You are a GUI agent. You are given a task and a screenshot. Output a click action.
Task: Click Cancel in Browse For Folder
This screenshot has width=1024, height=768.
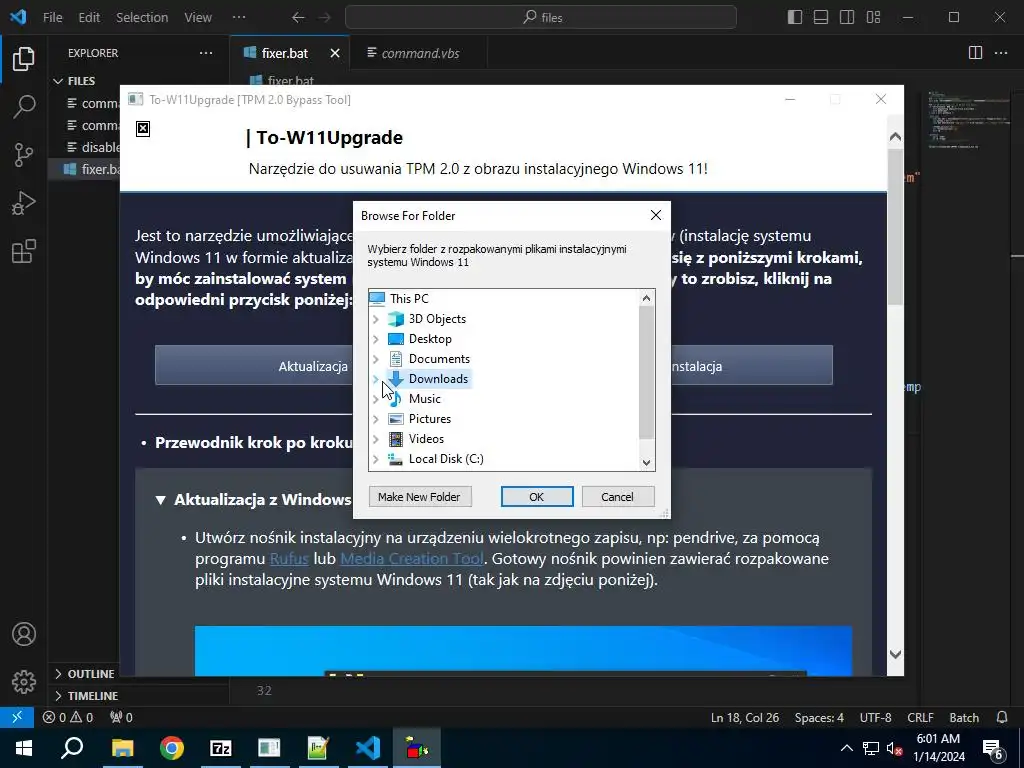click(617, 497)
